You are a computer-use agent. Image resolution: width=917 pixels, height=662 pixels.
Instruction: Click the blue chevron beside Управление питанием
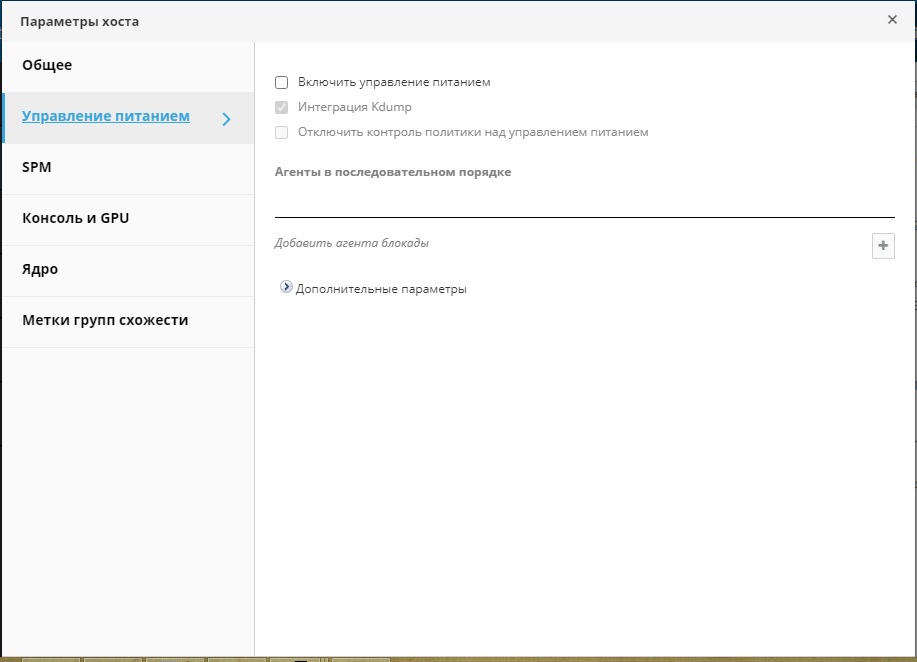pyautogui.click(x=226, y=119)
